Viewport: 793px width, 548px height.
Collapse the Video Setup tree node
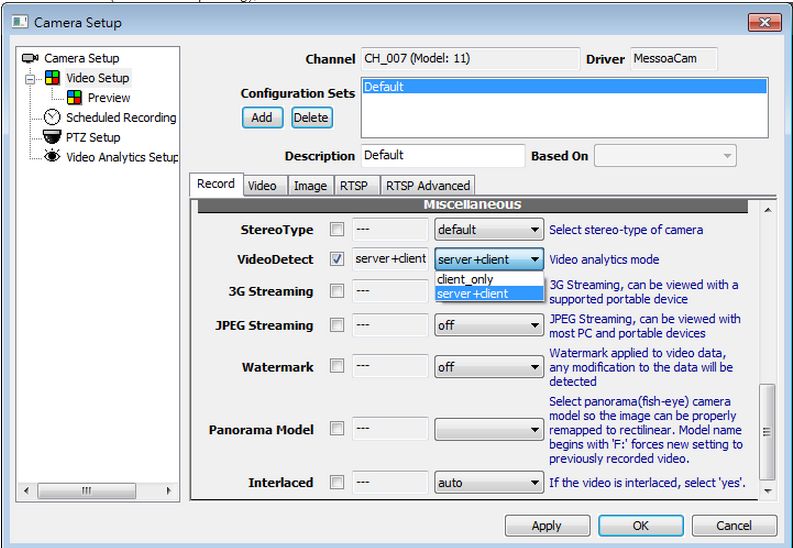coord(30,79)
